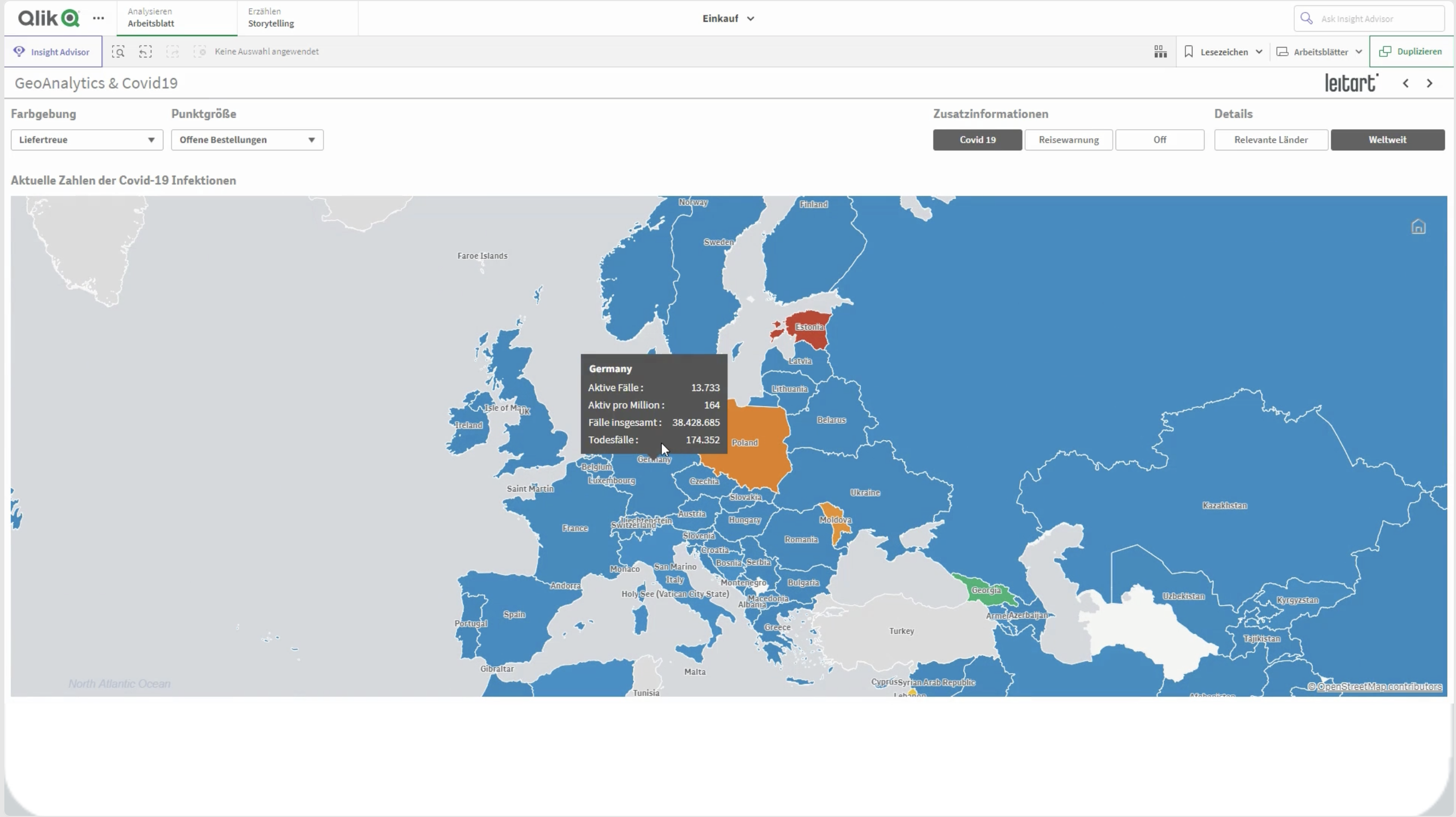Click Kazakhstan on the map

click(x=1224, y=505)
